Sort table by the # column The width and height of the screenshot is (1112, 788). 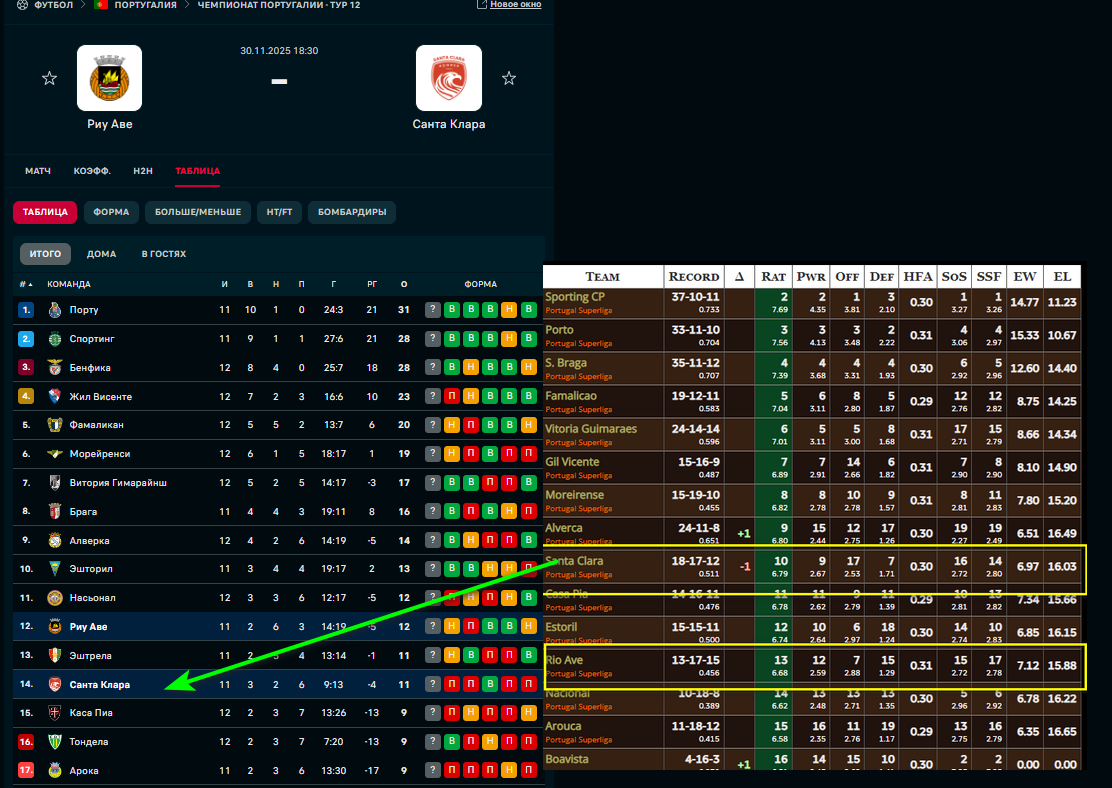[x=24, y=284]
